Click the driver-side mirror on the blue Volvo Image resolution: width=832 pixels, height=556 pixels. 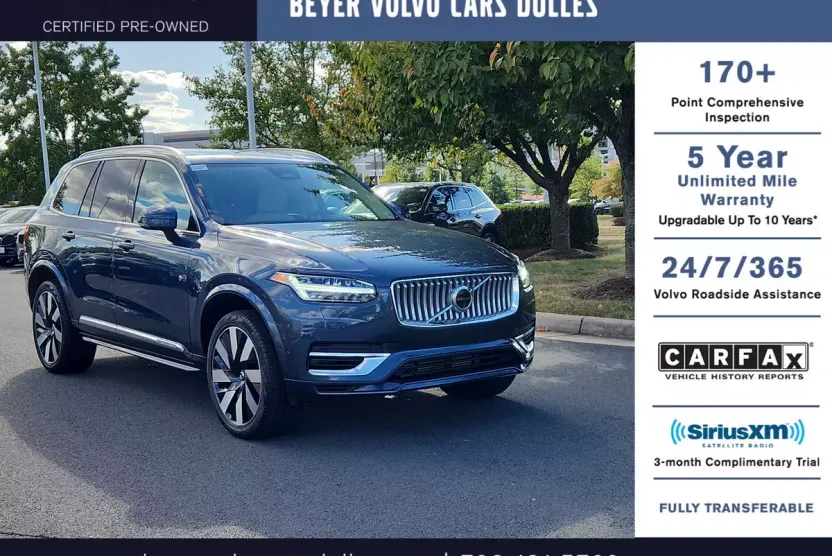[x=158, y=218]
